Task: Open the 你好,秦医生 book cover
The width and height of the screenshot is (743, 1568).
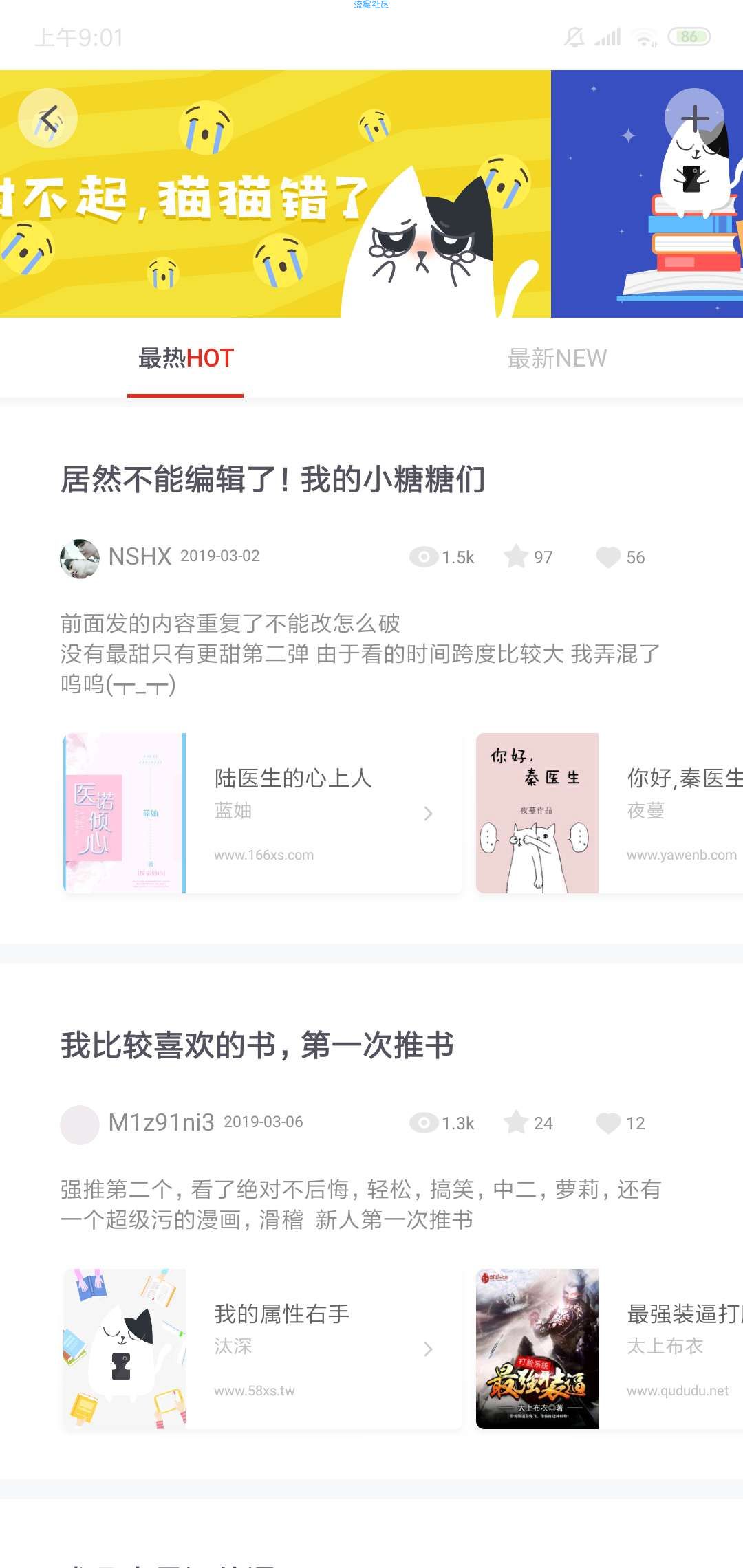Action: (537, 813)
